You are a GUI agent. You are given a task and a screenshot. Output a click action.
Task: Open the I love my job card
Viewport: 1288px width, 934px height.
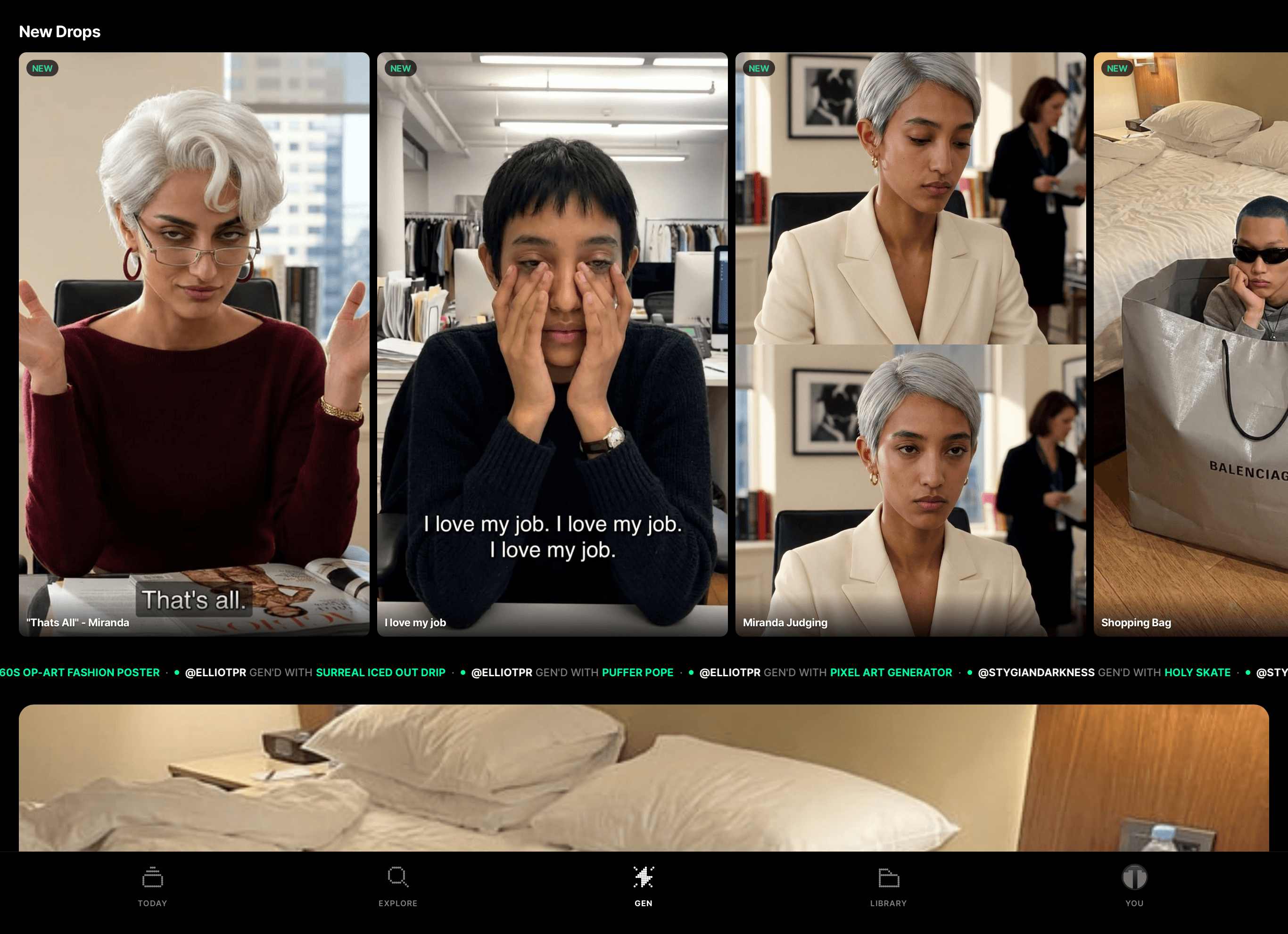[553, 344]
